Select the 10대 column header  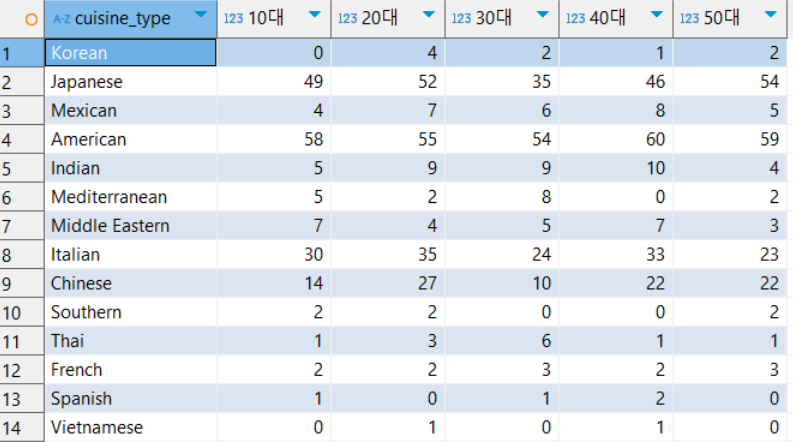click(x=274, y=19)
